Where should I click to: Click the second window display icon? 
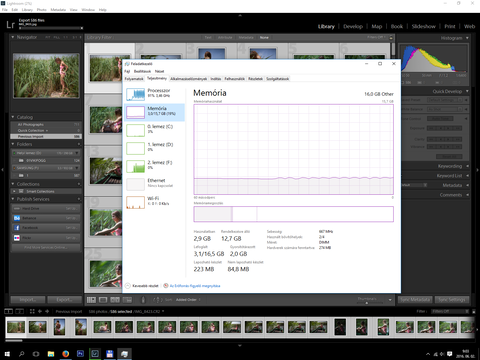[x=20, y=311]
